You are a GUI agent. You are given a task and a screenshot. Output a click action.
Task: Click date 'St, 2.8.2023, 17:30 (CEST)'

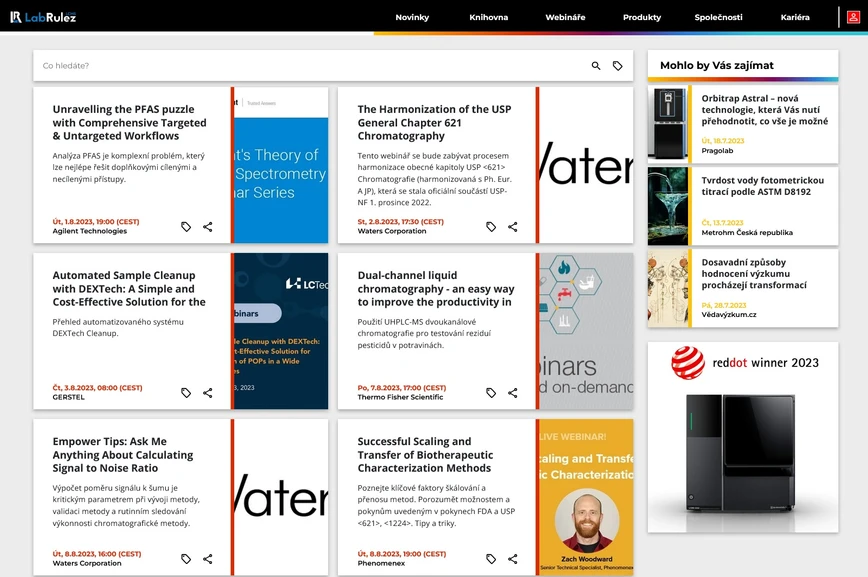pos(400,221)
